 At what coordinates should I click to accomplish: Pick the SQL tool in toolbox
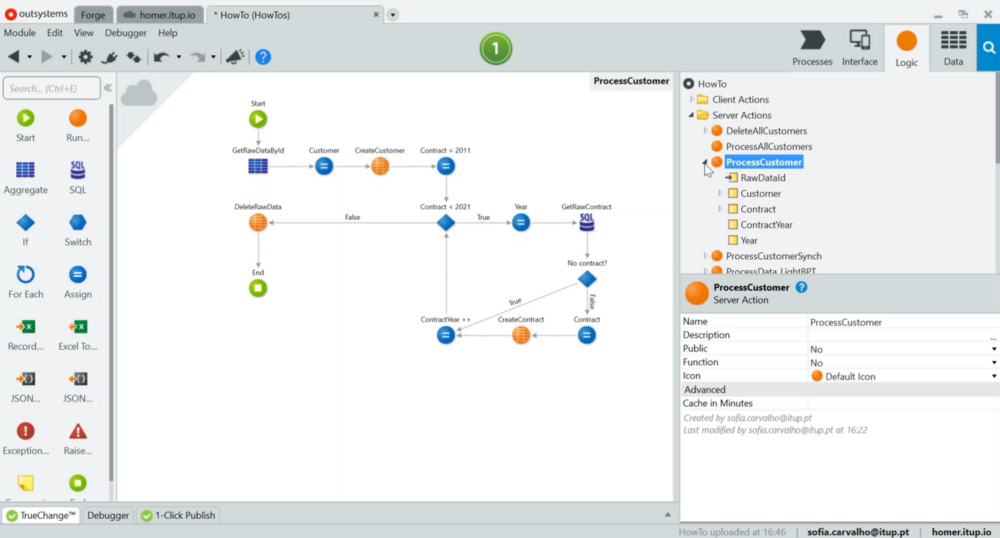click(x=78, y=178)
